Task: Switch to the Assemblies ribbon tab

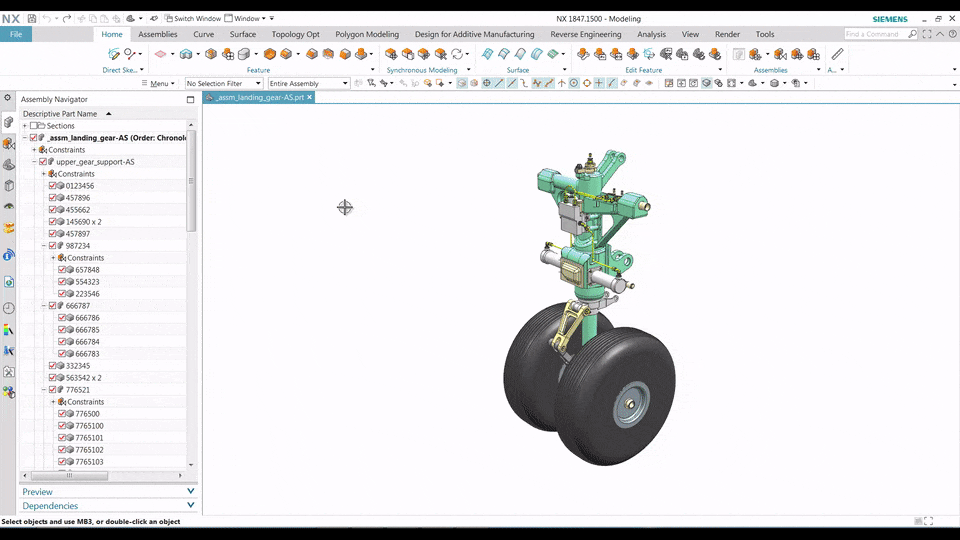Action: point(158,34)
